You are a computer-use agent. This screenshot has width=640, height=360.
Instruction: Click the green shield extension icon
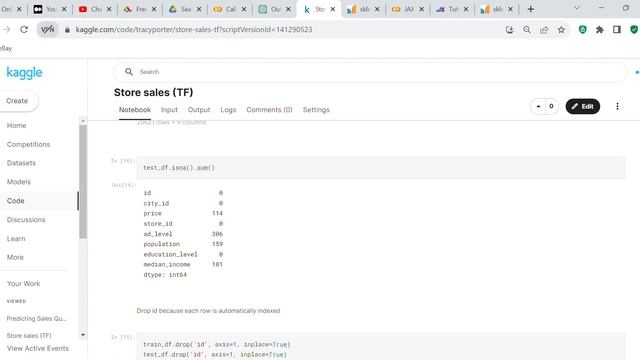(x=582, y=29)
